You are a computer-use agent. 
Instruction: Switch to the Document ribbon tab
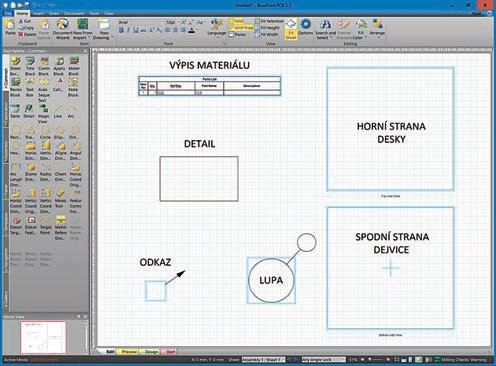74,13
